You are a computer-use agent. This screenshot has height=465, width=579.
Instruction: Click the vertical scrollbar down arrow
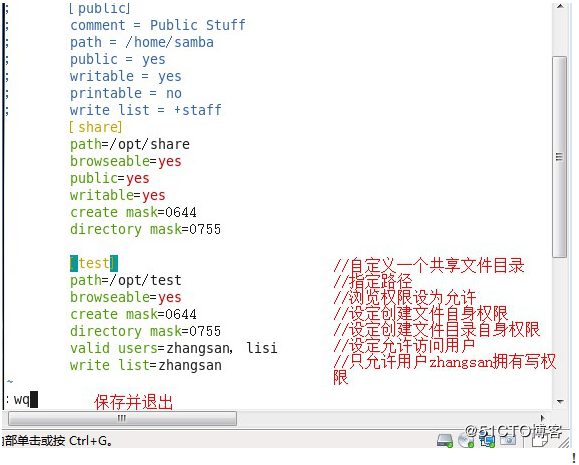(x=560, y=402)
